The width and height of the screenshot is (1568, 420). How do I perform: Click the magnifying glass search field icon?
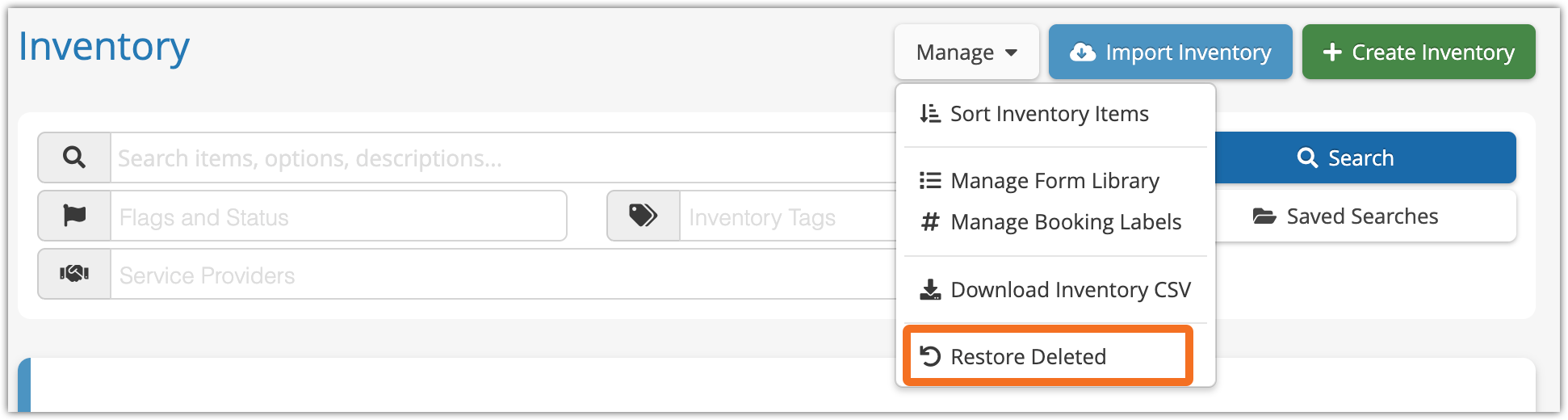click(x=74, y=157)
